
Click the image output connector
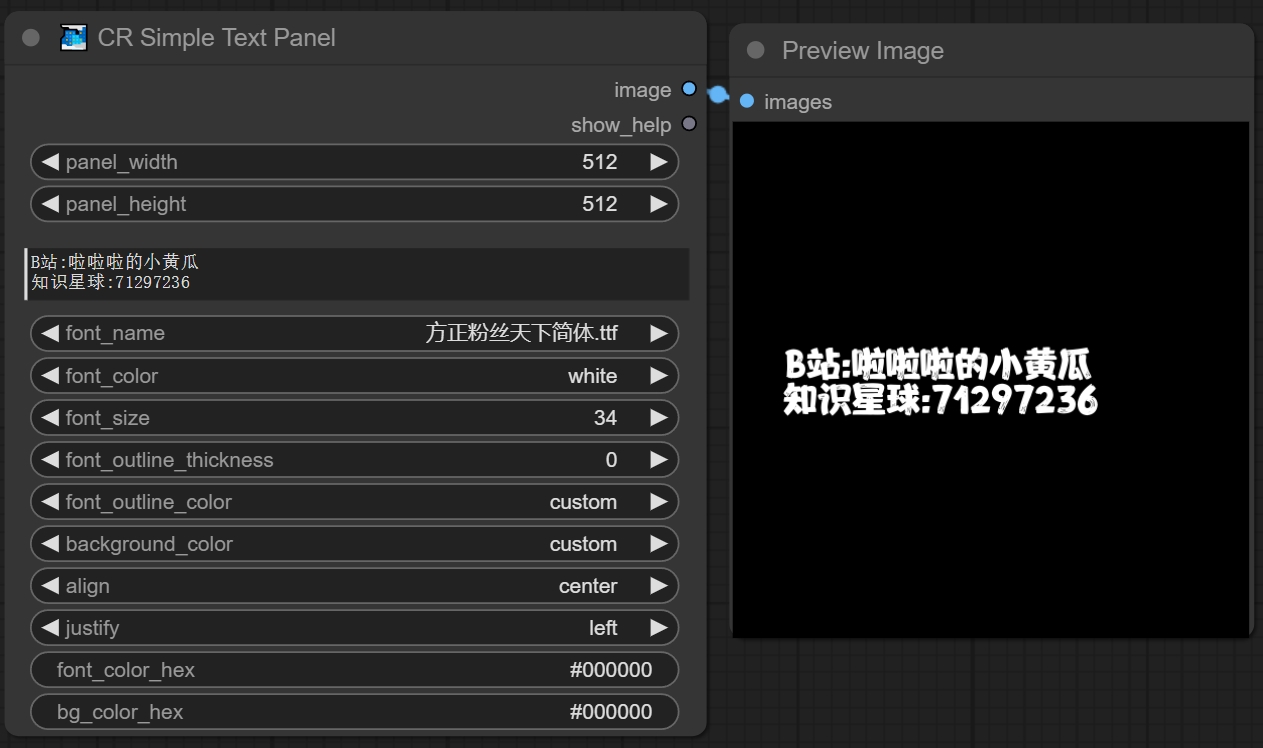tap(689, 89)
